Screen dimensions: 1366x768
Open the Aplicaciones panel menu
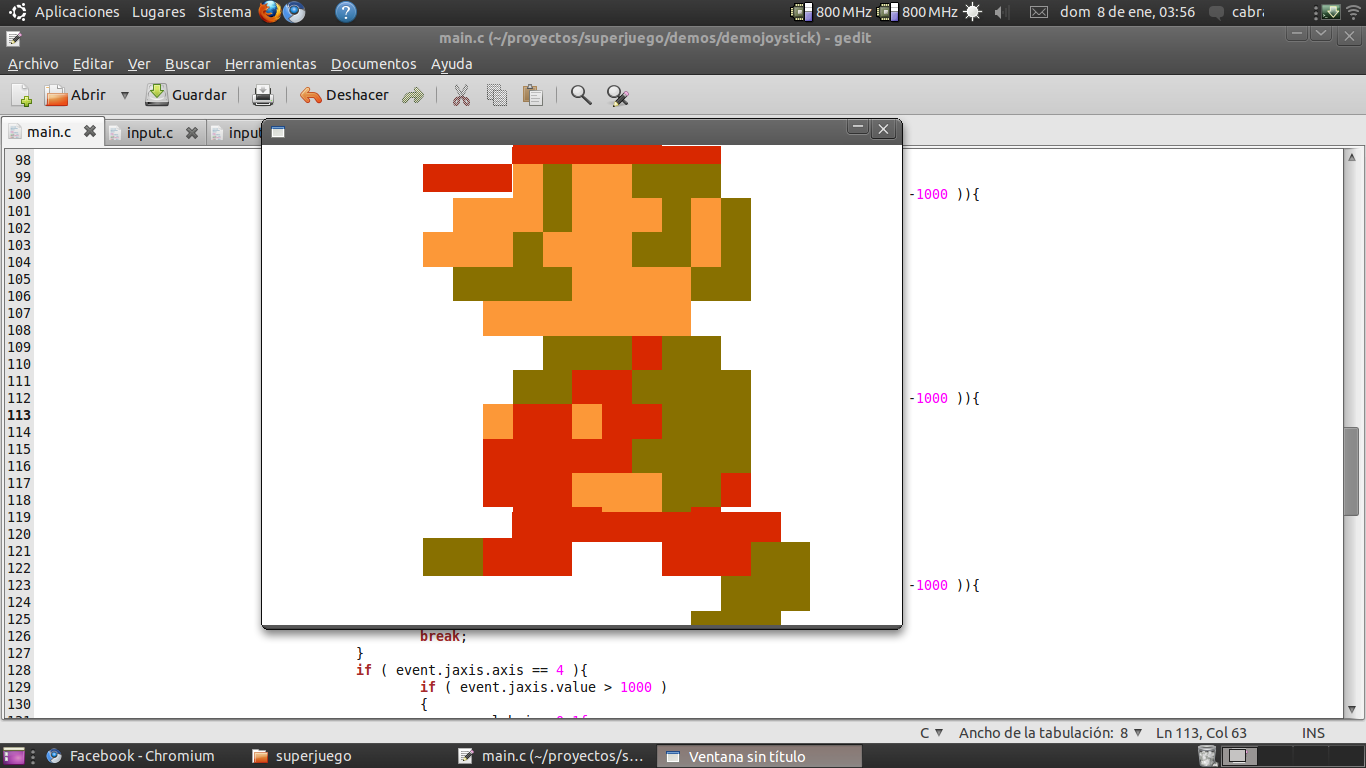coord(77,12)
